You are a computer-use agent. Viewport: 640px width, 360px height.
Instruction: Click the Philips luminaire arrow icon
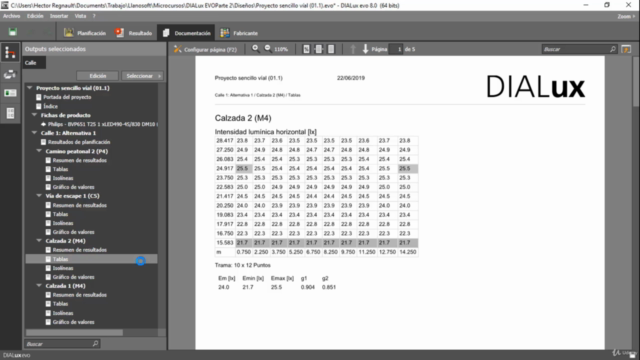coord(43,124)
